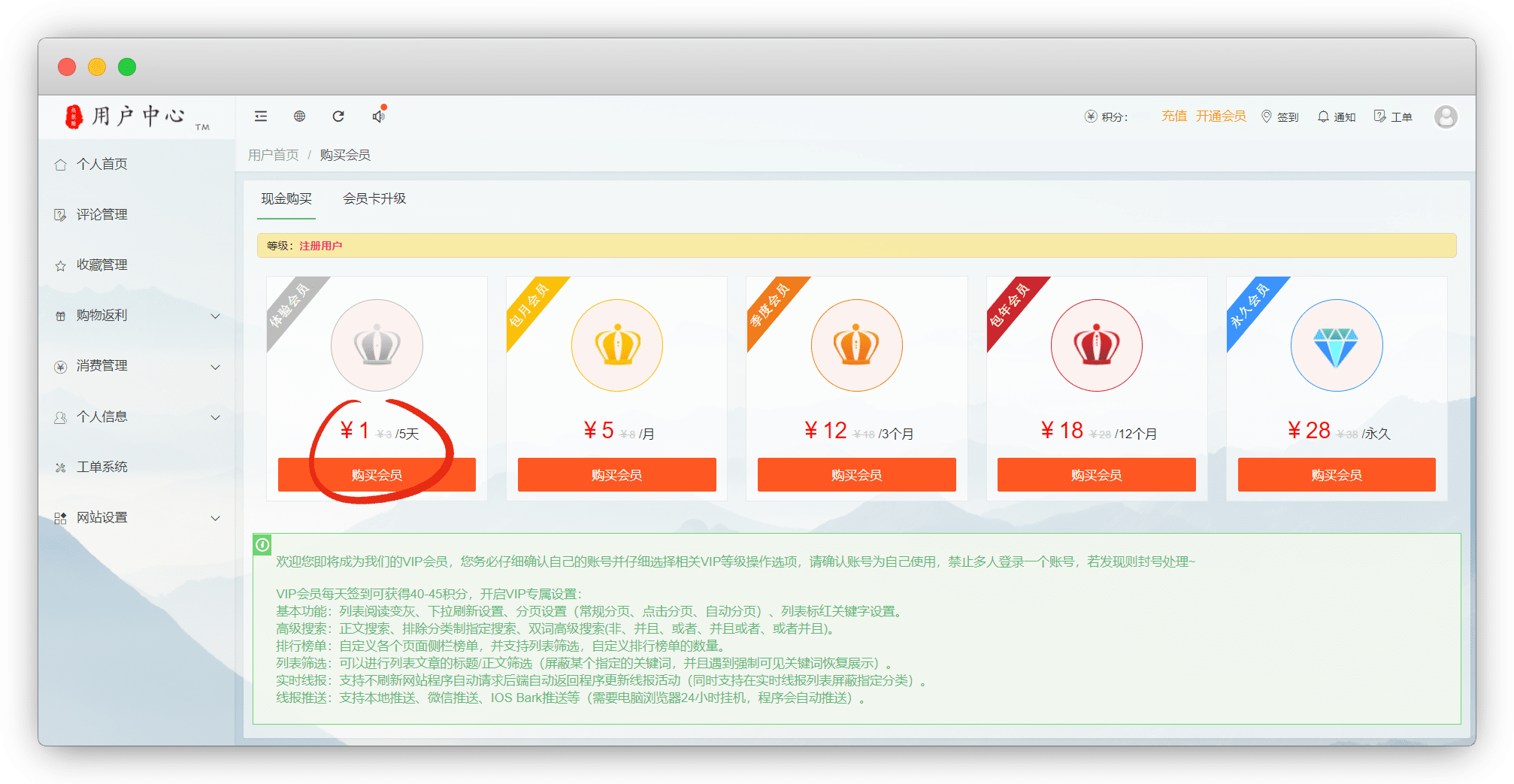Open announcements via the speaker icon
The image size is (1514, 784).
click(x=378, y=117)
